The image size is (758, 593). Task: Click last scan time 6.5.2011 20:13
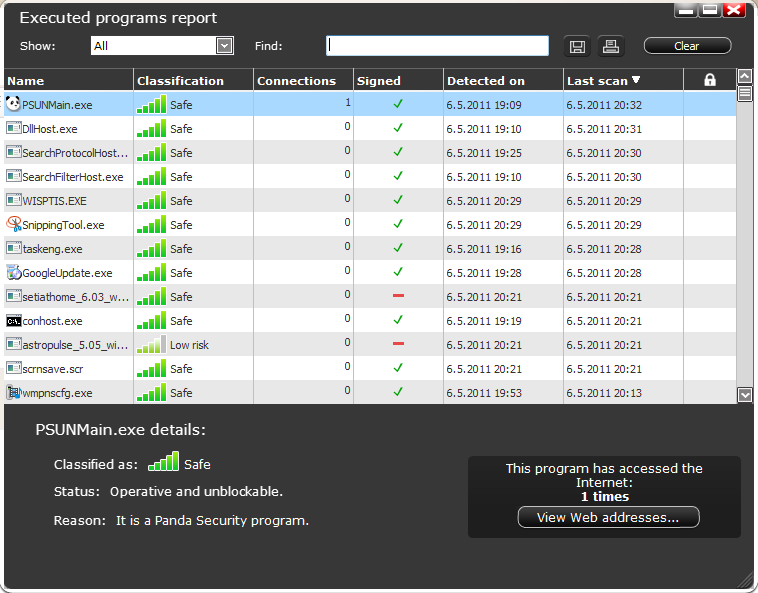tap(604, 393)
